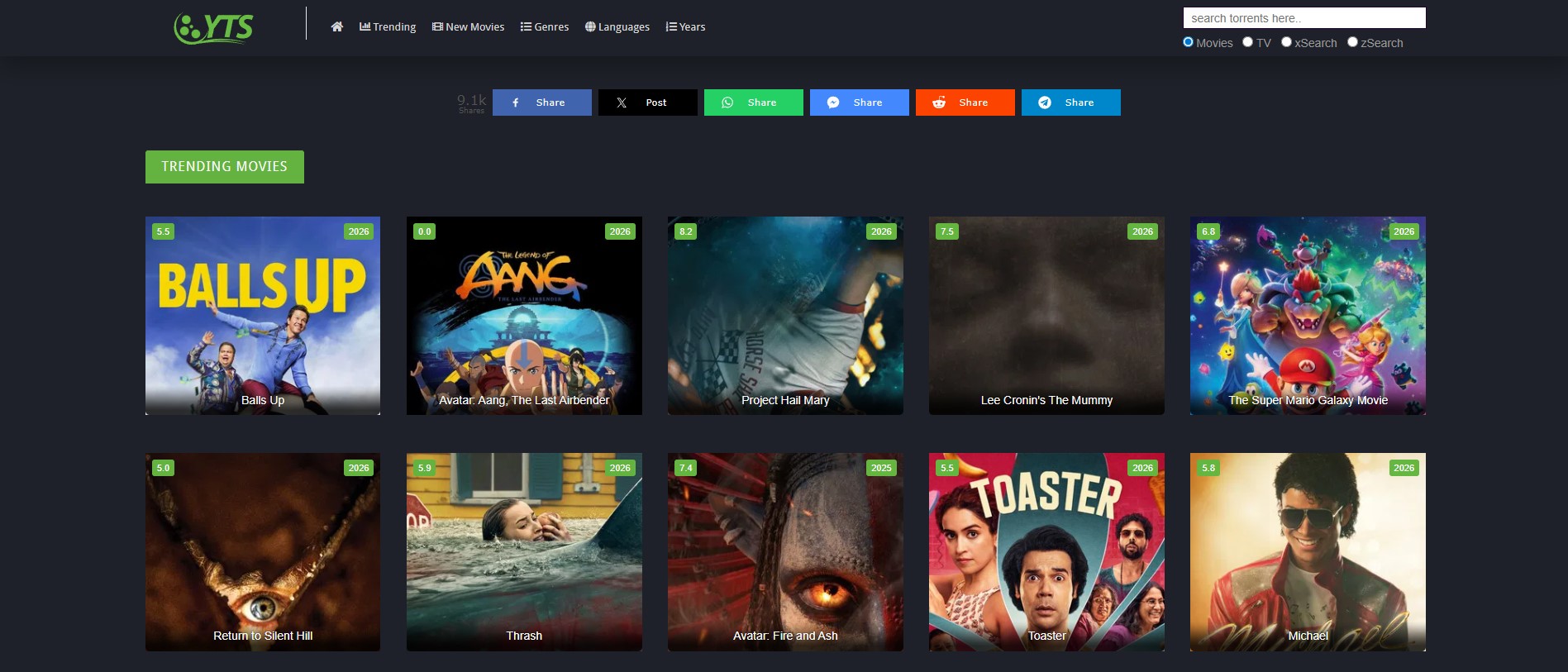The image size is (1568, 672).
Task: Open the Languages dropdown
Action: (x=617, y=26)
